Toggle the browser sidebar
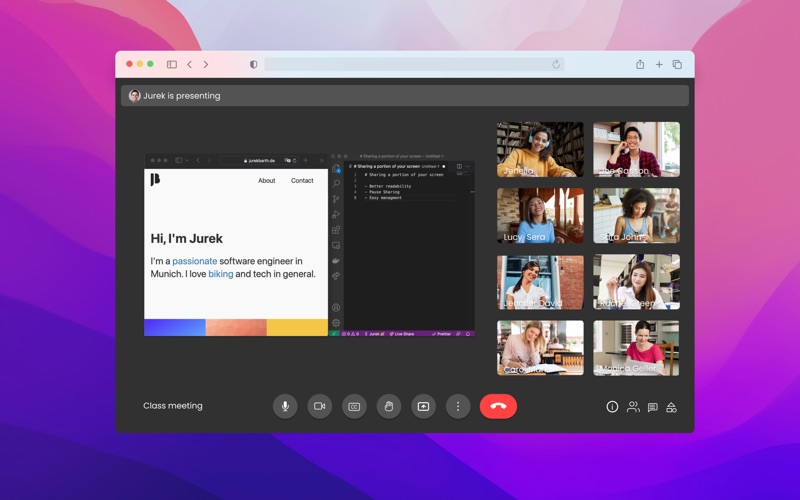800x500 pixels. 172,64
